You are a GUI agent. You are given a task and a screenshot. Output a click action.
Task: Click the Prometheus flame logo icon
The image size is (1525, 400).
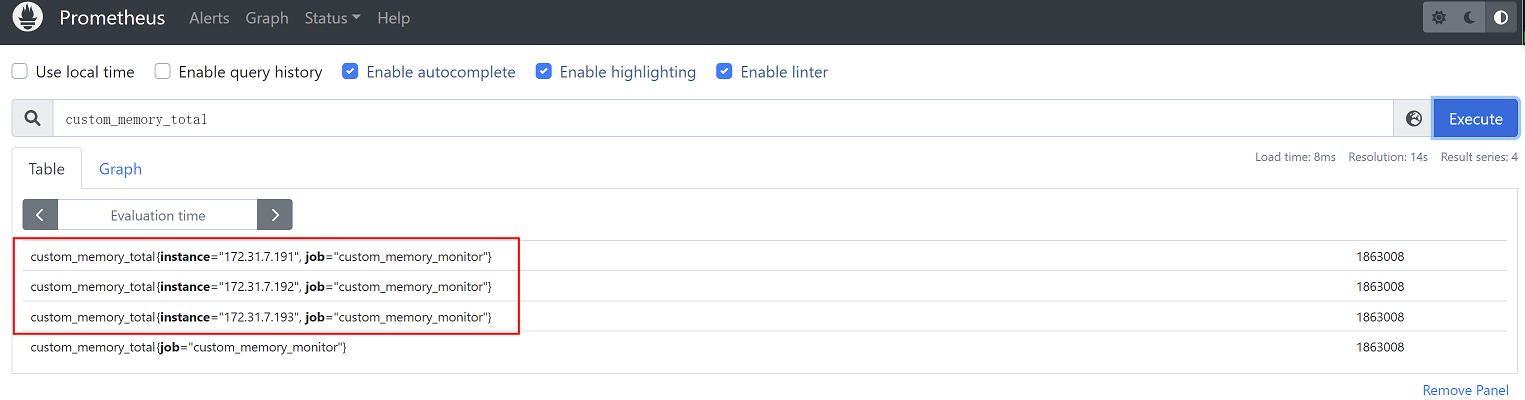coord(27,18)
